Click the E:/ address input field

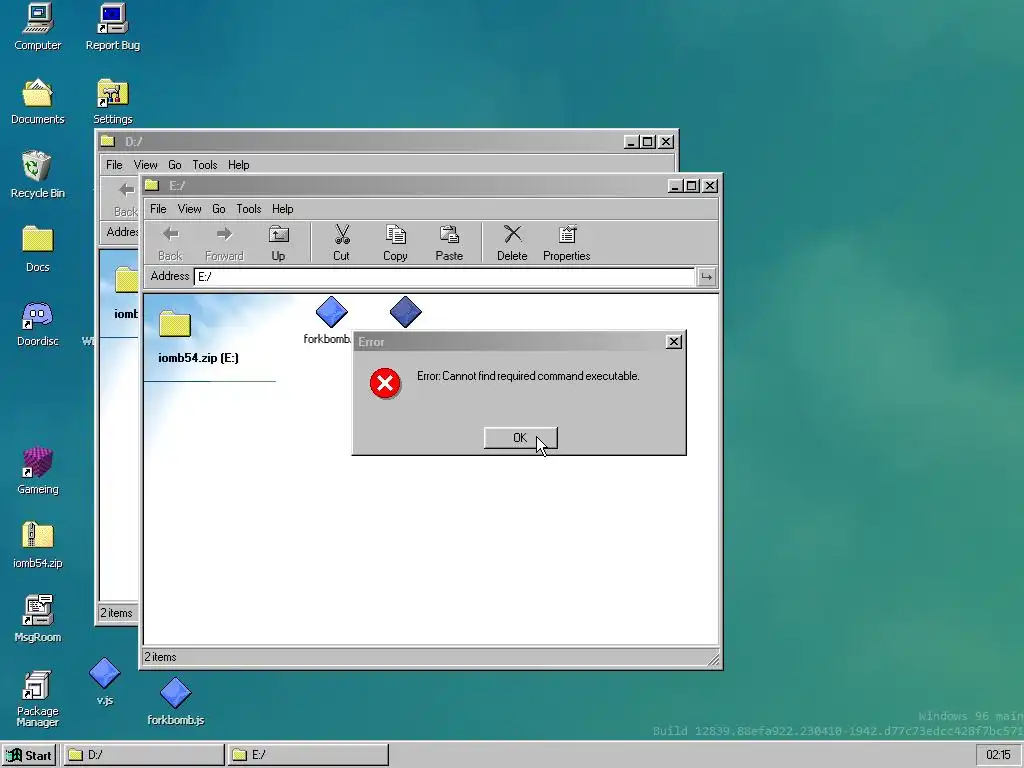point(444,277)
